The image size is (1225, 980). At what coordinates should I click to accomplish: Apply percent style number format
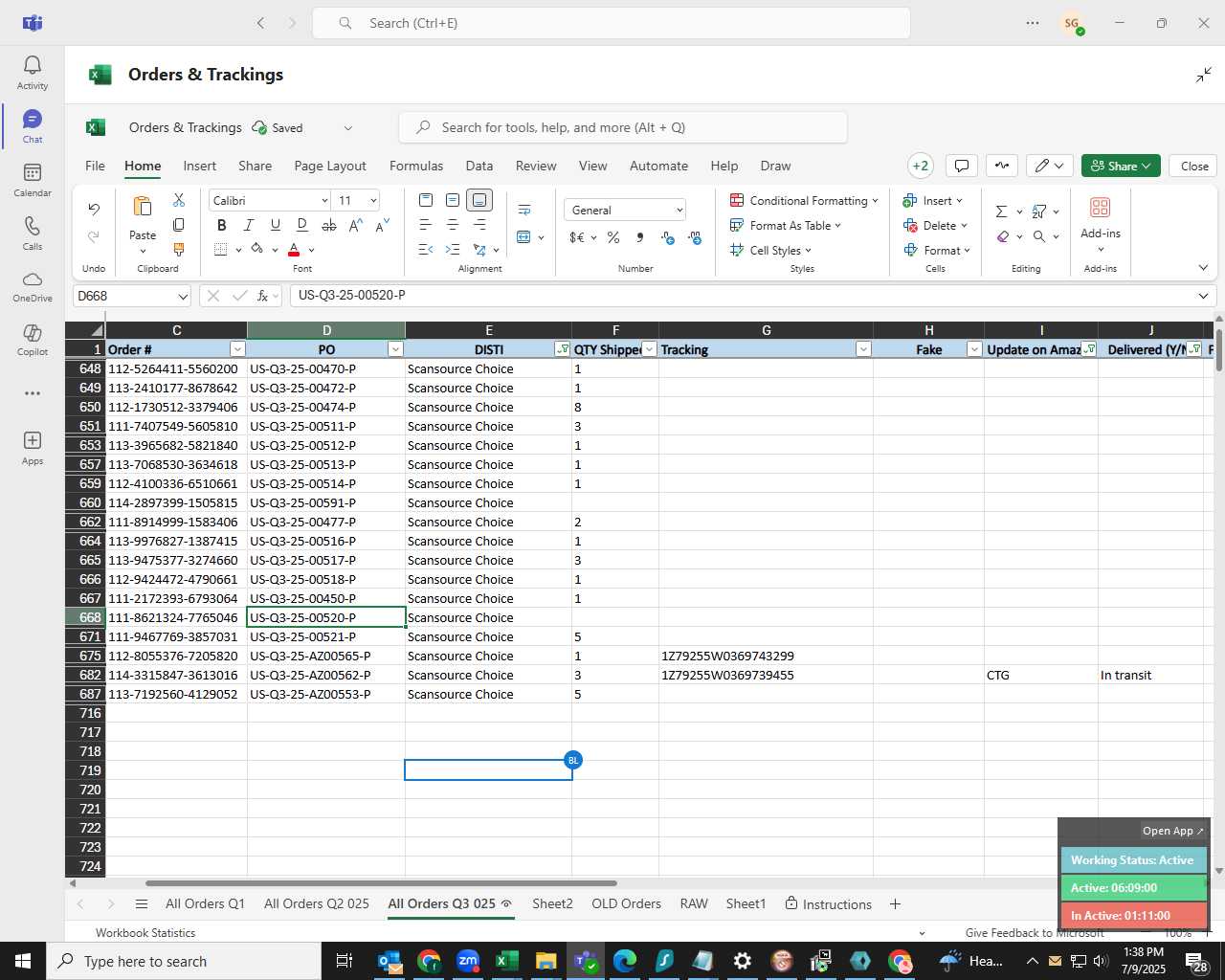tap(612, 237)
